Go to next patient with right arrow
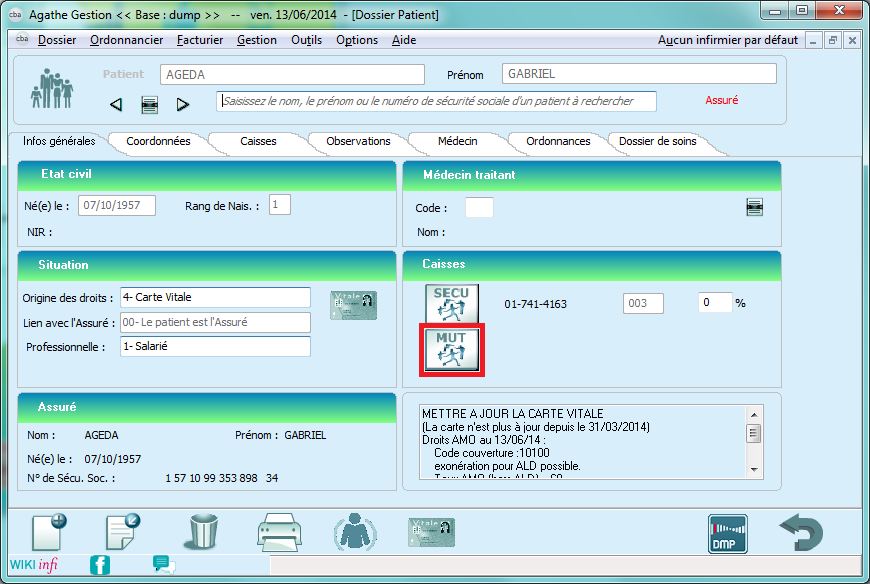This screenshot has width=870, height=584. [183, 104]
